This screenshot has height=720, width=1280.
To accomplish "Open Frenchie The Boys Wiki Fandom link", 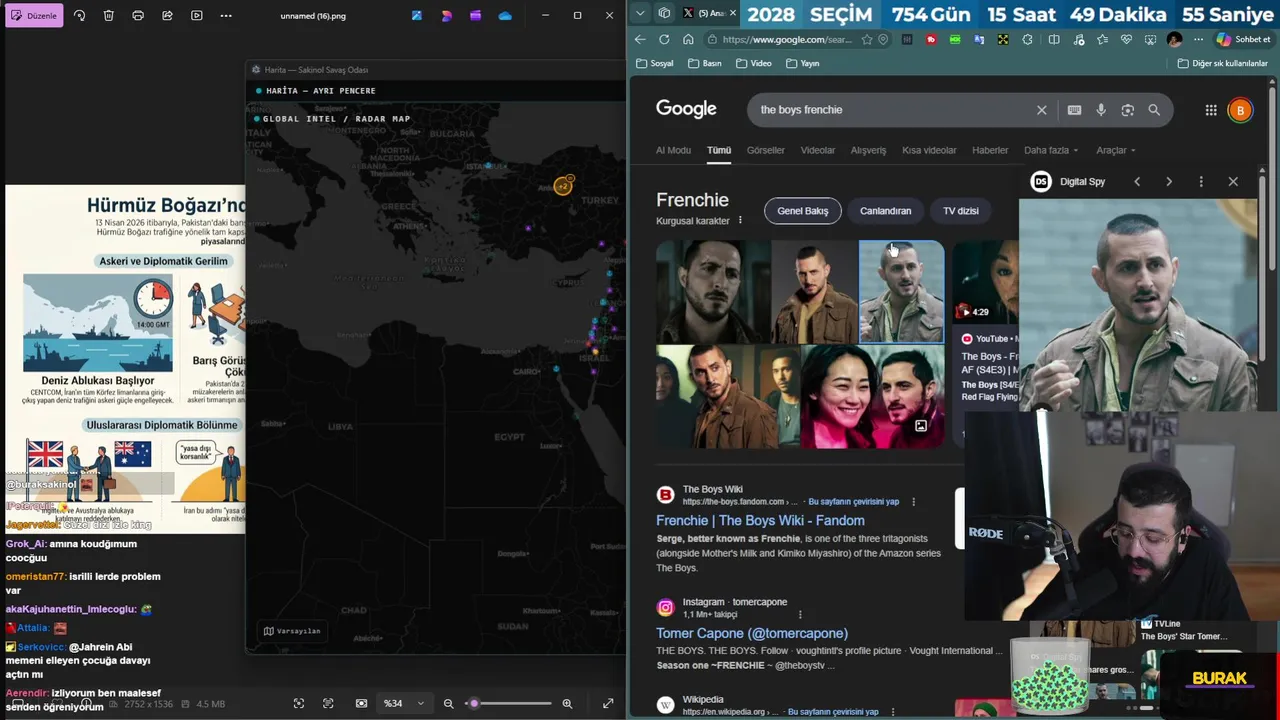I will coord(760,520).
